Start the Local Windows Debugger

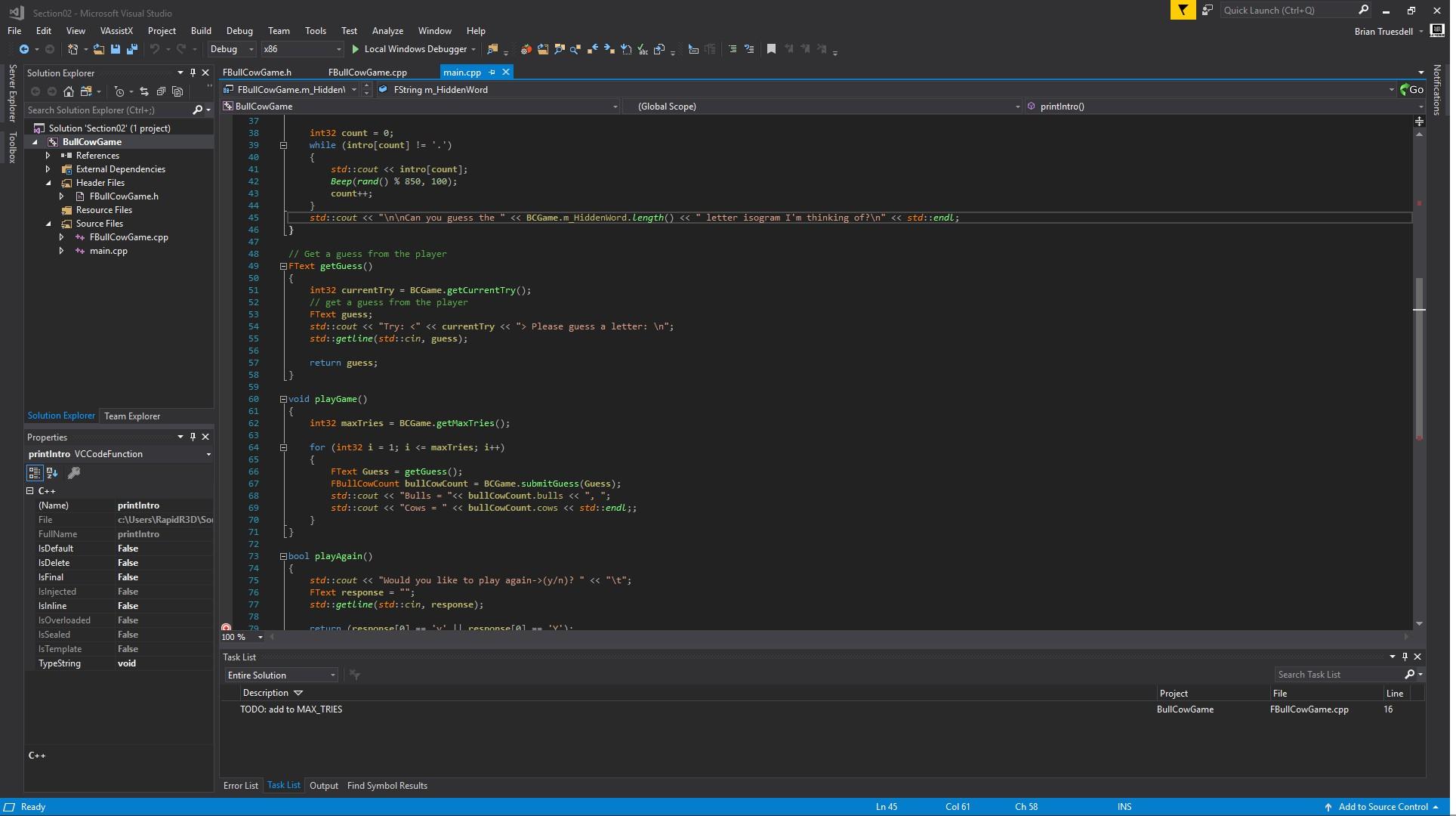(x=414, y=49)
